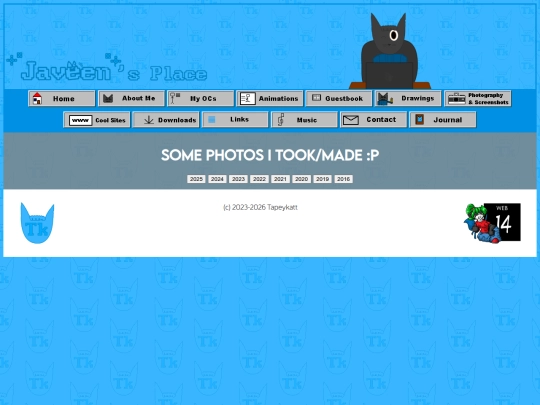Image resolution: width=540 pixels, height=405 pixels.
Task: Click the blue Tk cat logo in footer
Action: pyautogui.click(x=37, y=223)
